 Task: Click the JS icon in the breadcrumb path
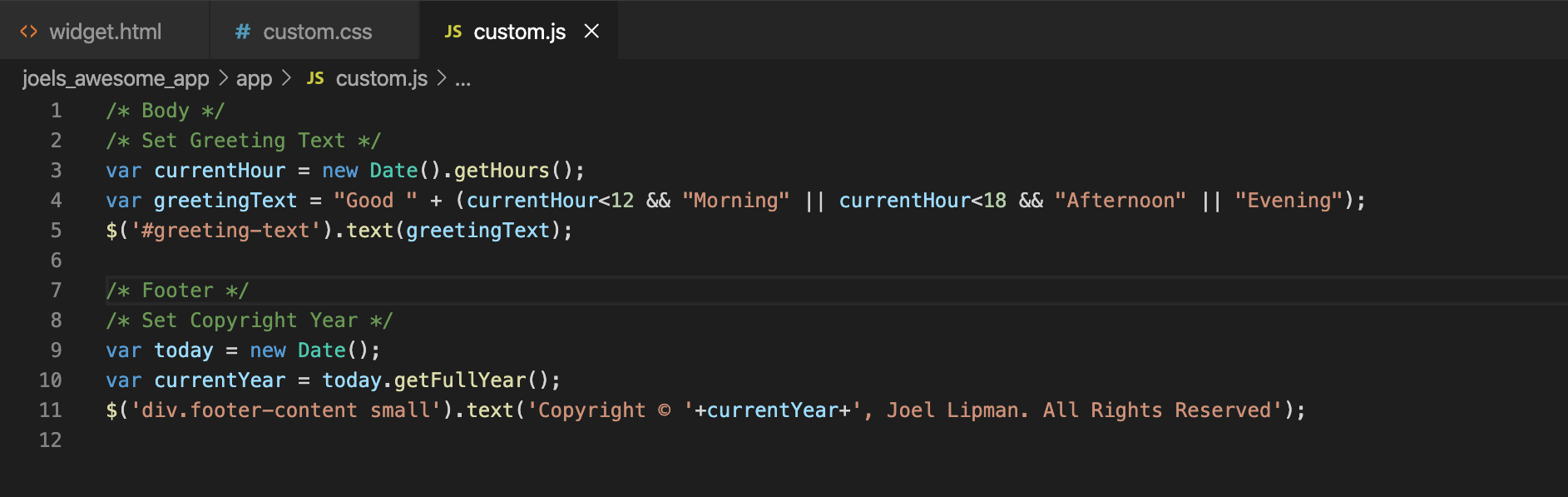(x=315, y=78)
